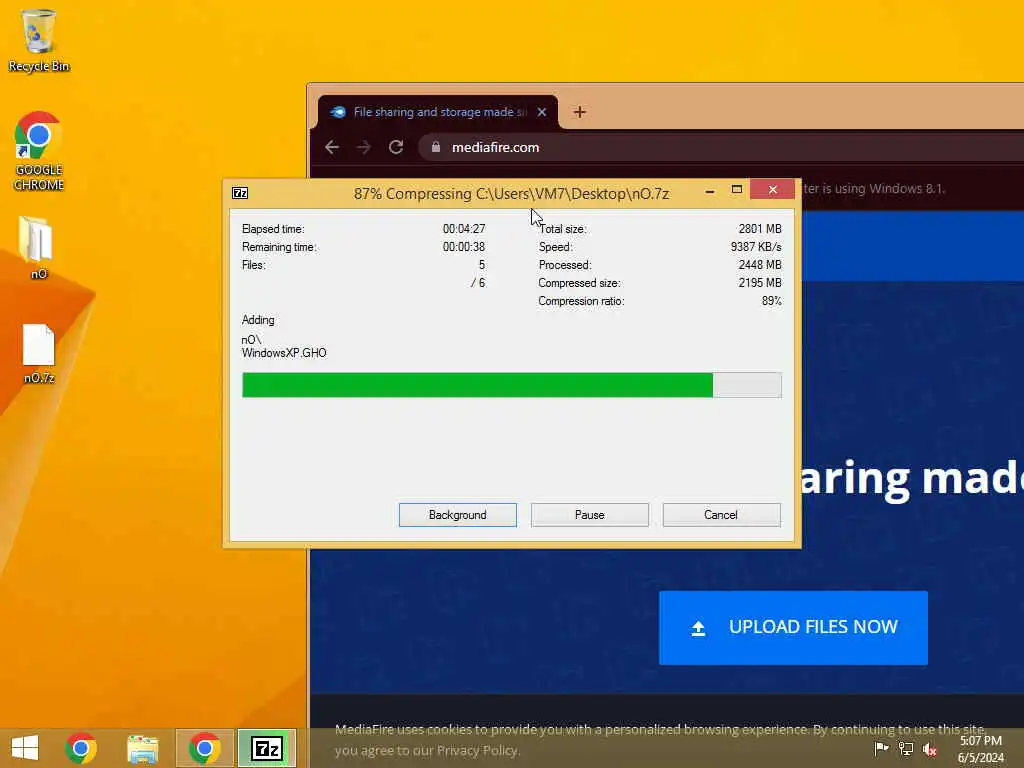The width and height of the screenshot is (1024, 768).
Task: Click the padlock site info icon
Action: click(436, 147)
